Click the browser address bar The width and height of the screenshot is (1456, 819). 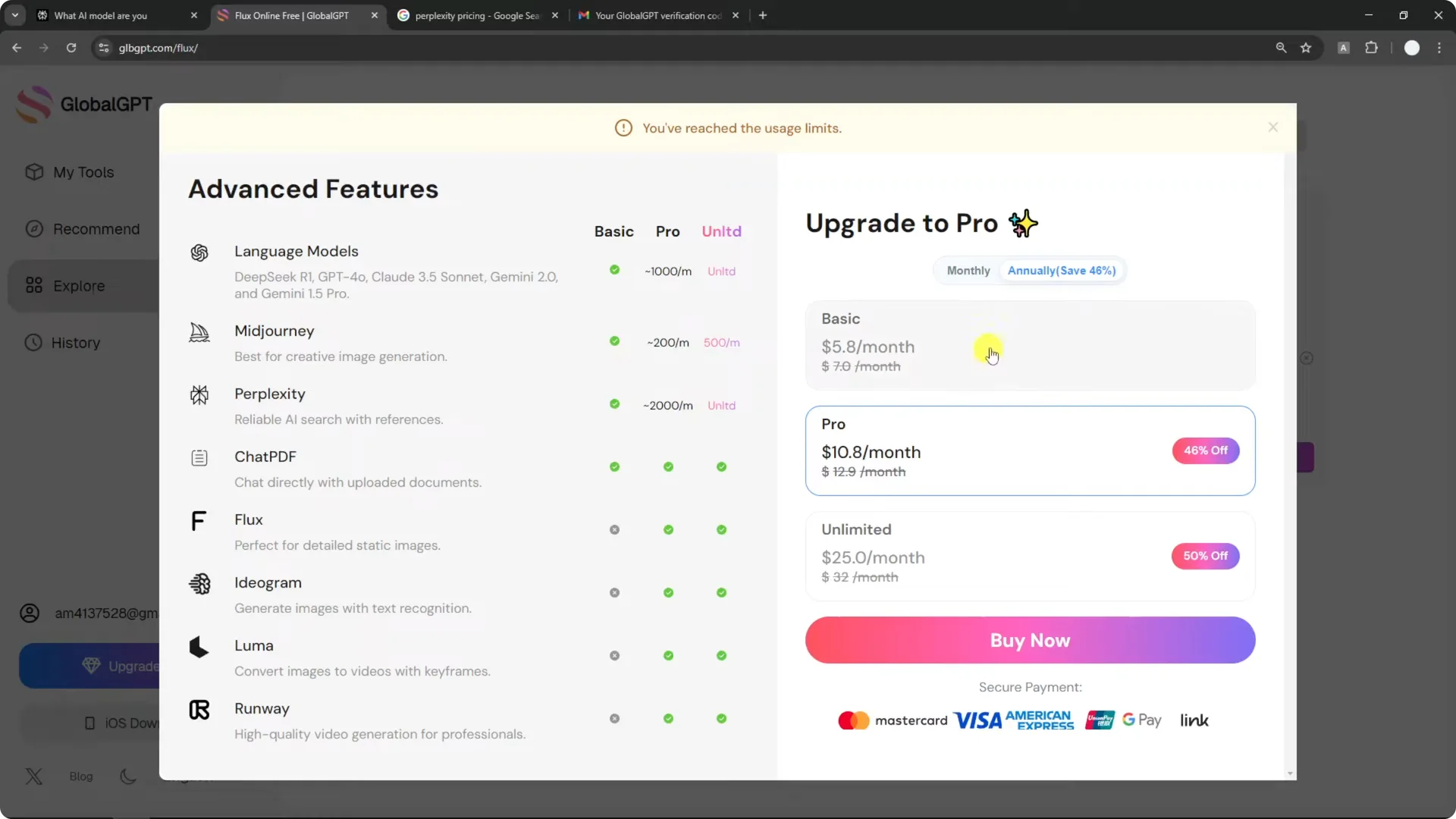303,48
